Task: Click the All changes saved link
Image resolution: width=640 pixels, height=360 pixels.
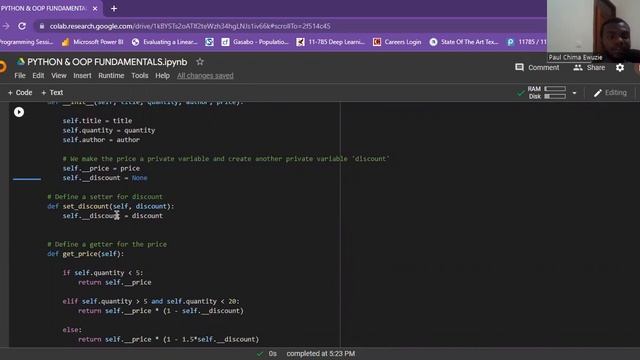Action: [205, 76]
